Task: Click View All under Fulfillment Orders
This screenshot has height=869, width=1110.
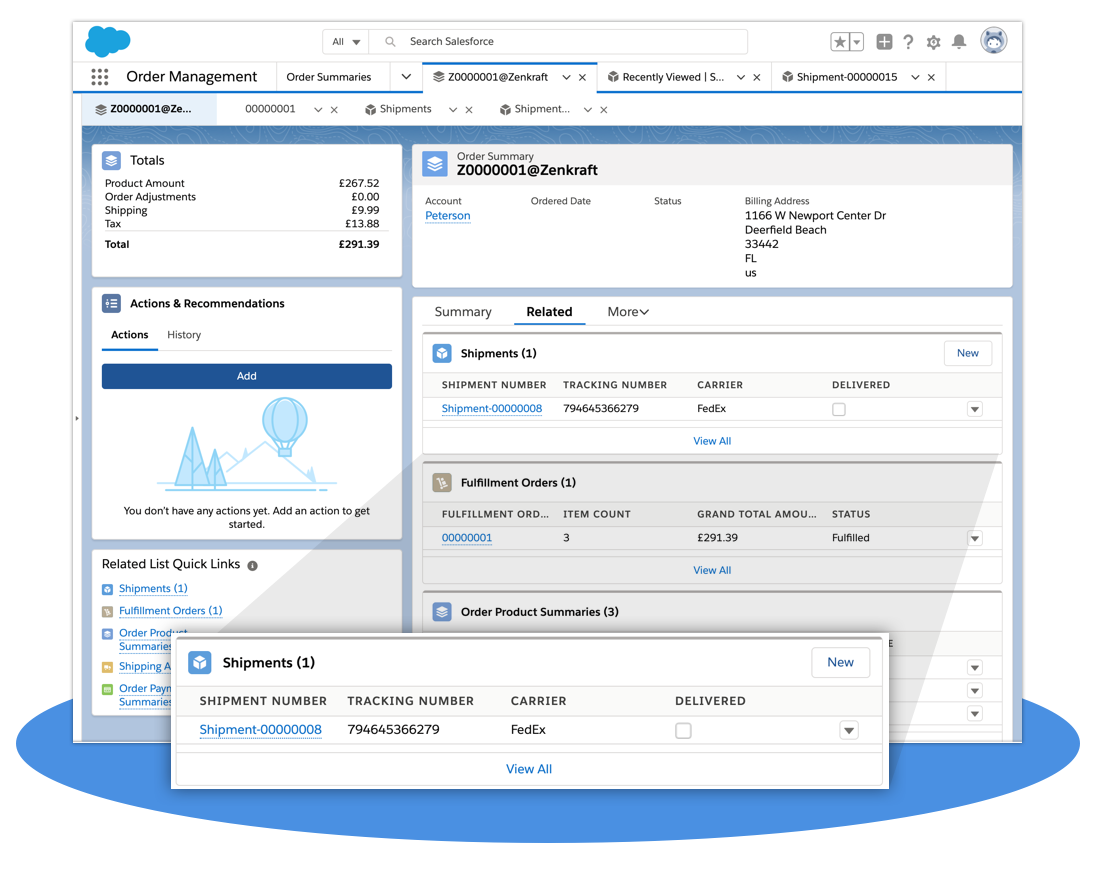Action: coord(712,570)
